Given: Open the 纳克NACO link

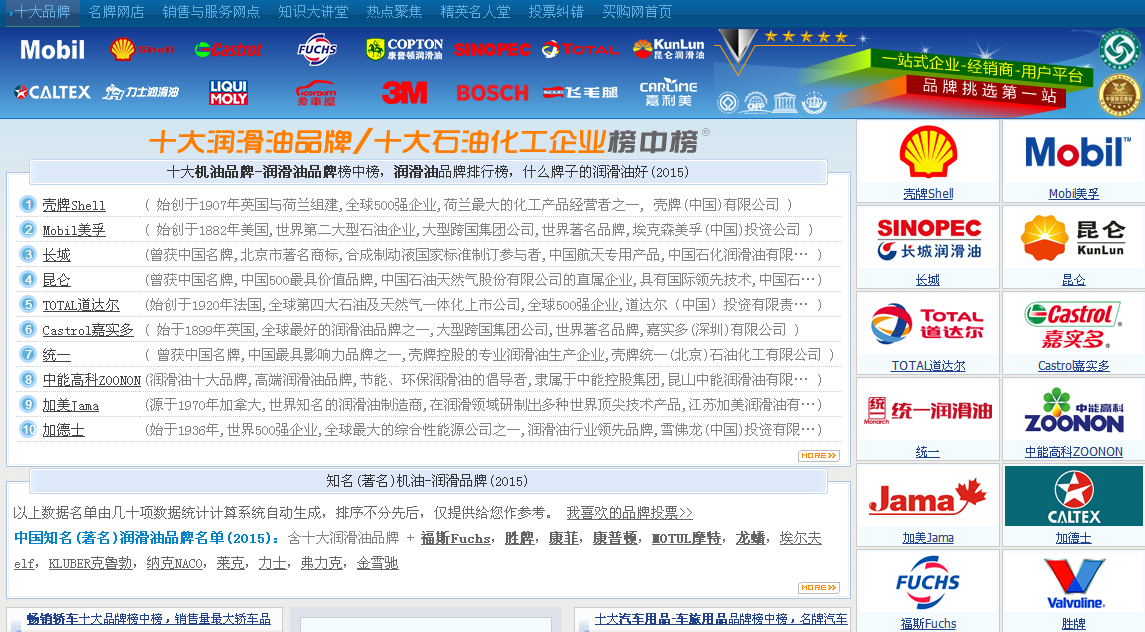Looking at the screenshot, I should coord(175,563).
